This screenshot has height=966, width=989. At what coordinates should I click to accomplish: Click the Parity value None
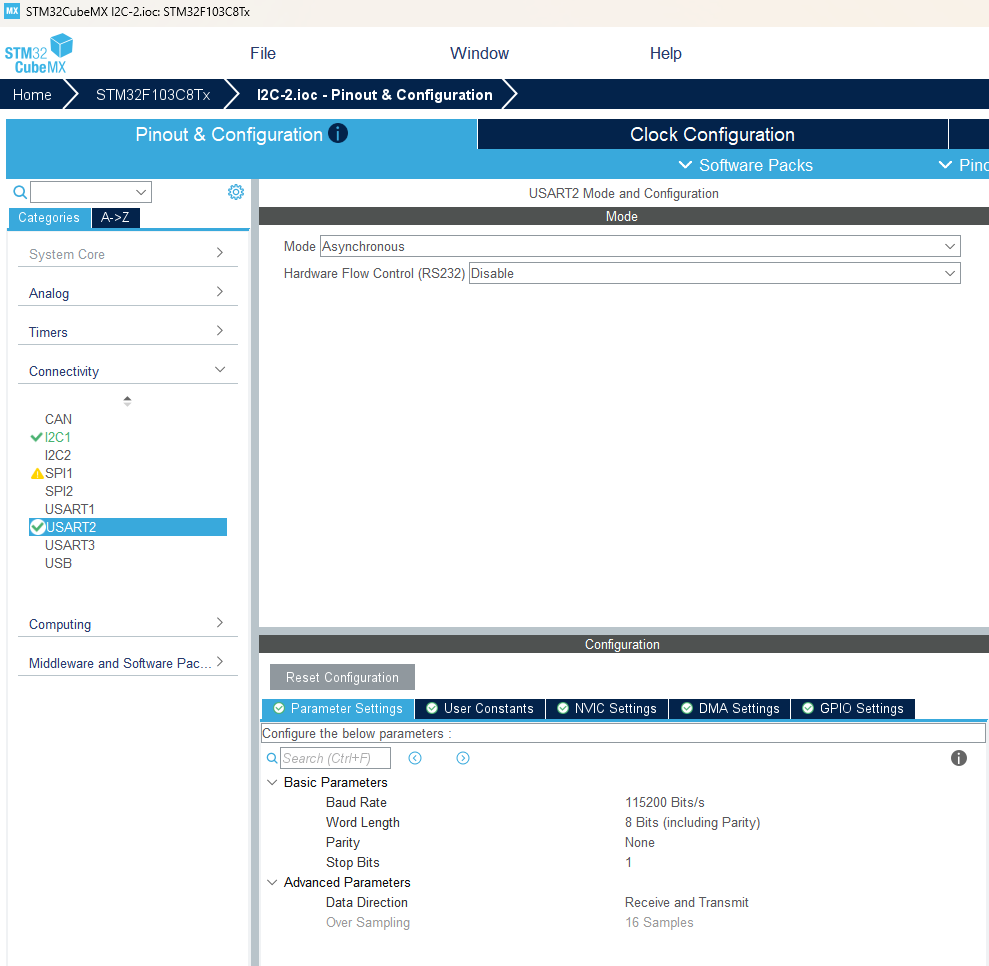[x=640, y=842]
